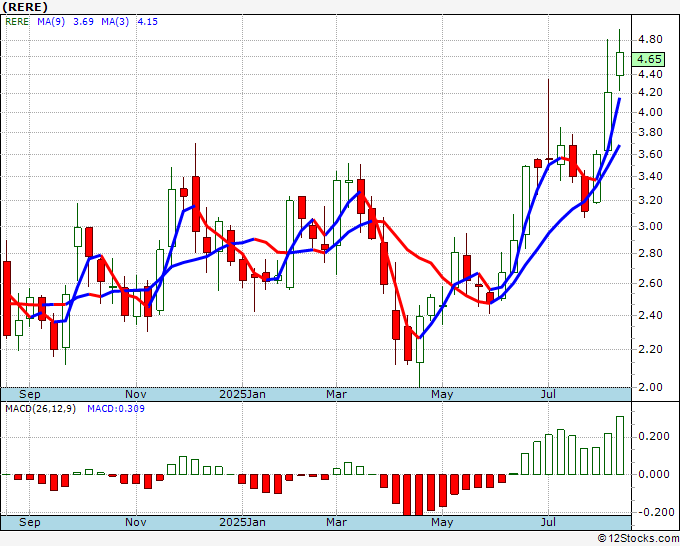Select the MA(3) value 4.15
This screenshot has width=680, height=546.
click(147, 22)
